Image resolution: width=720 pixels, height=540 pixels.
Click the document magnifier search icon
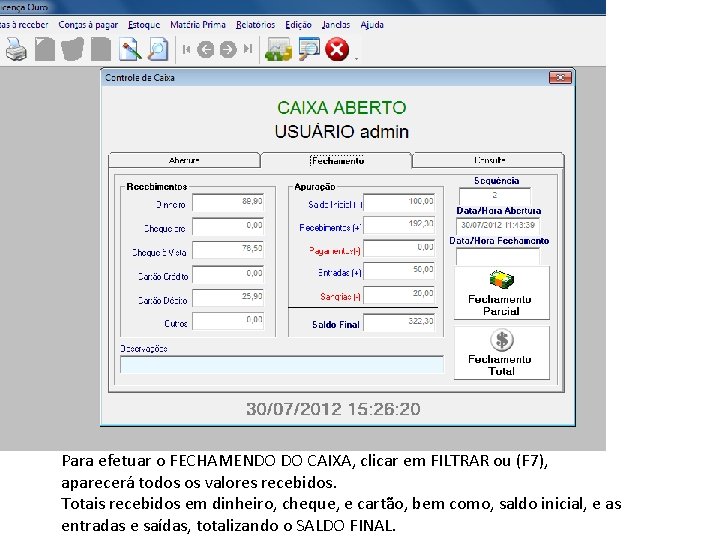pos(158,49)
